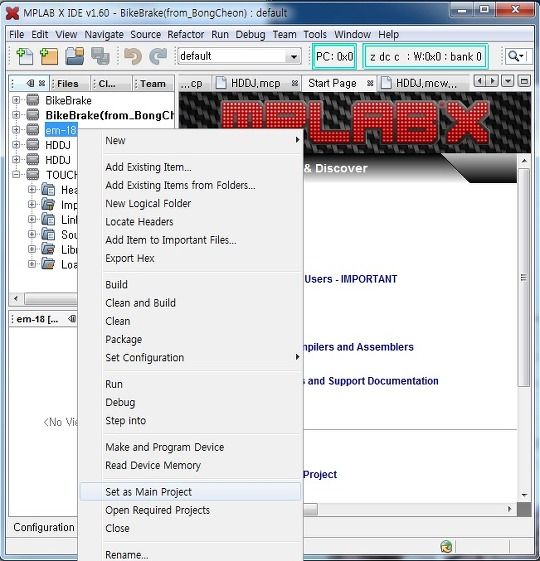This screenshot has width=540, height=561.
Task: Choose Locate Headers
Action: pos(190,221)
